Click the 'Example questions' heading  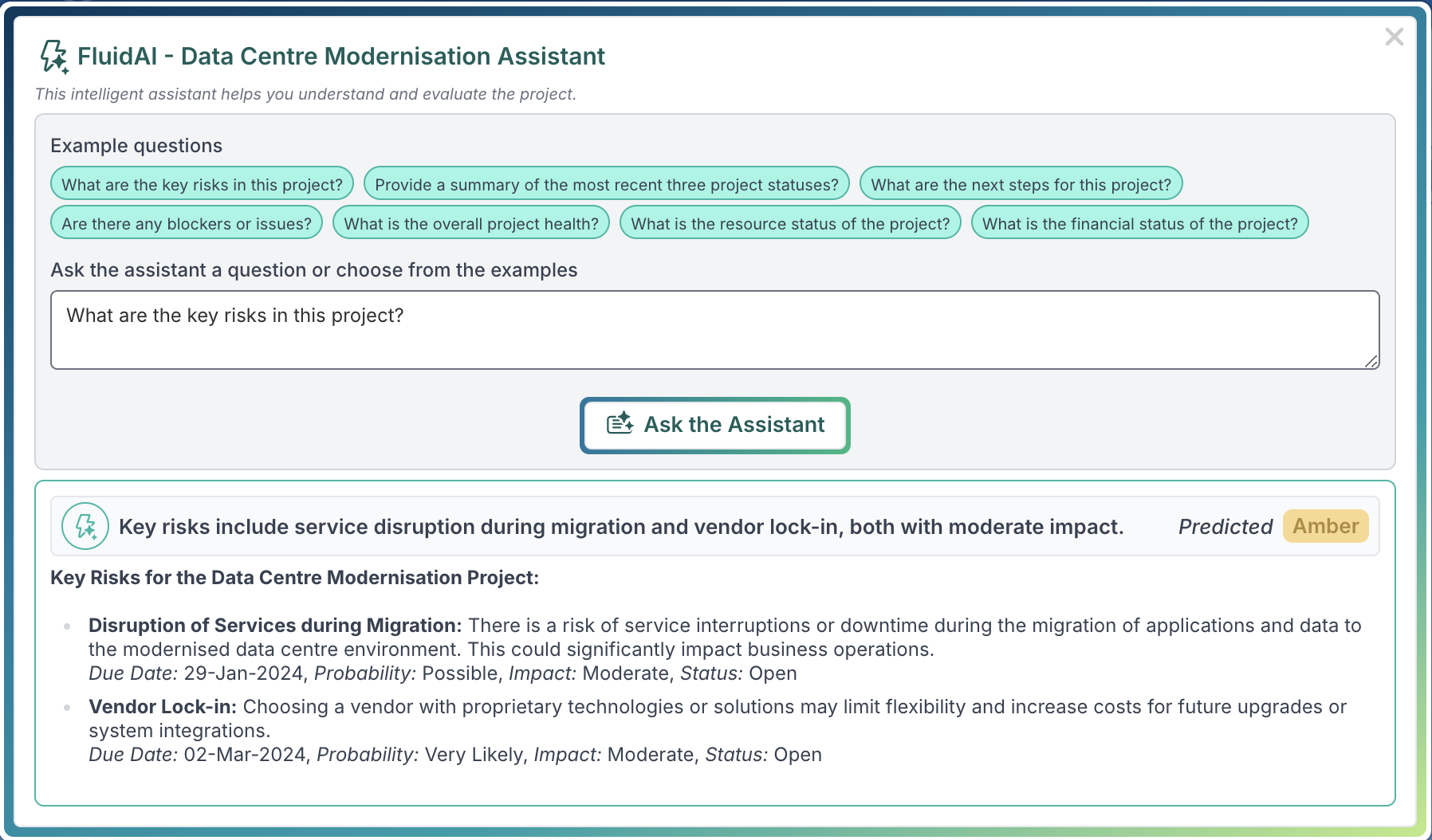136,146
